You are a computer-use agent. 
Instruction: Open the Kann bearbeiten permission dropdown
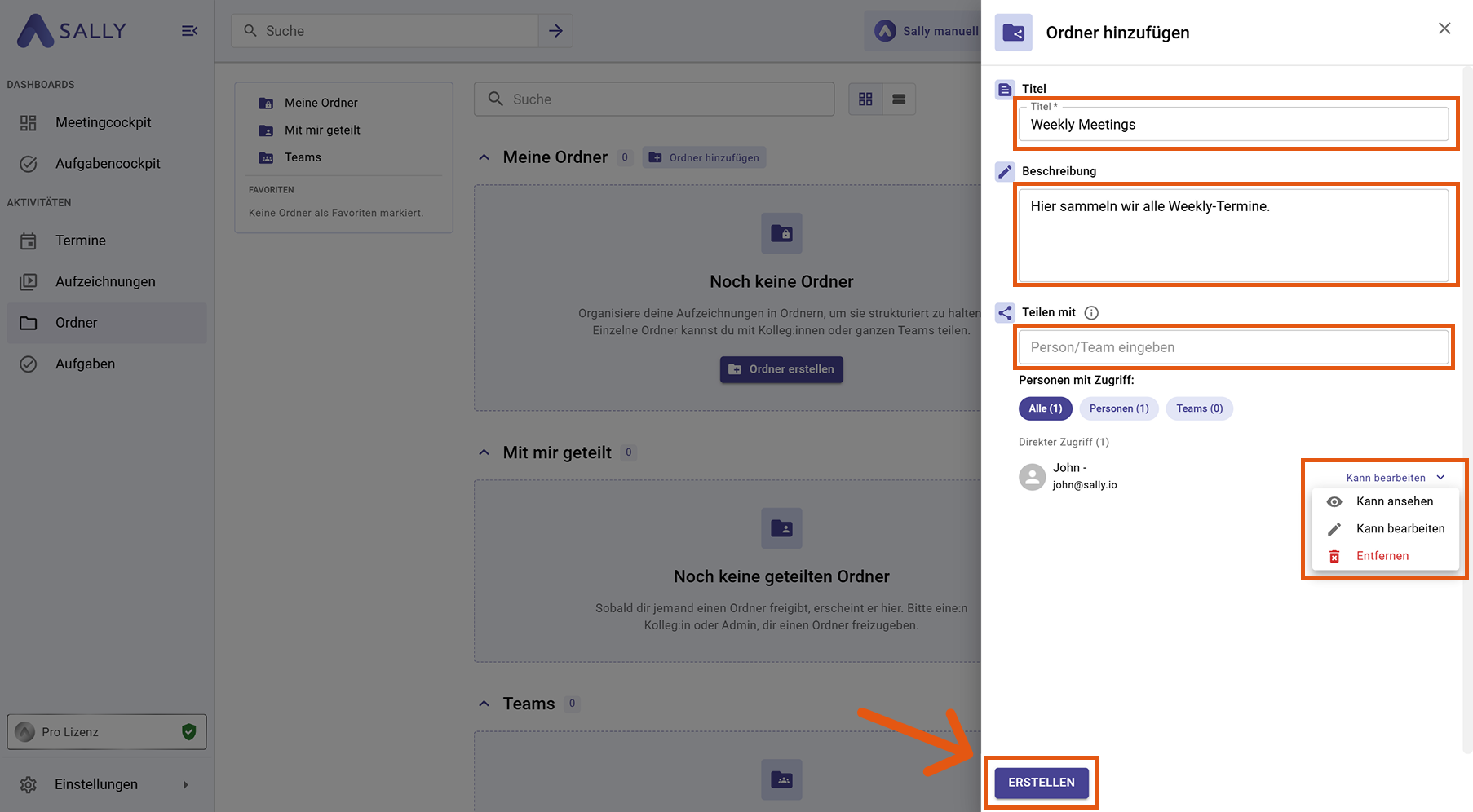1395,478
